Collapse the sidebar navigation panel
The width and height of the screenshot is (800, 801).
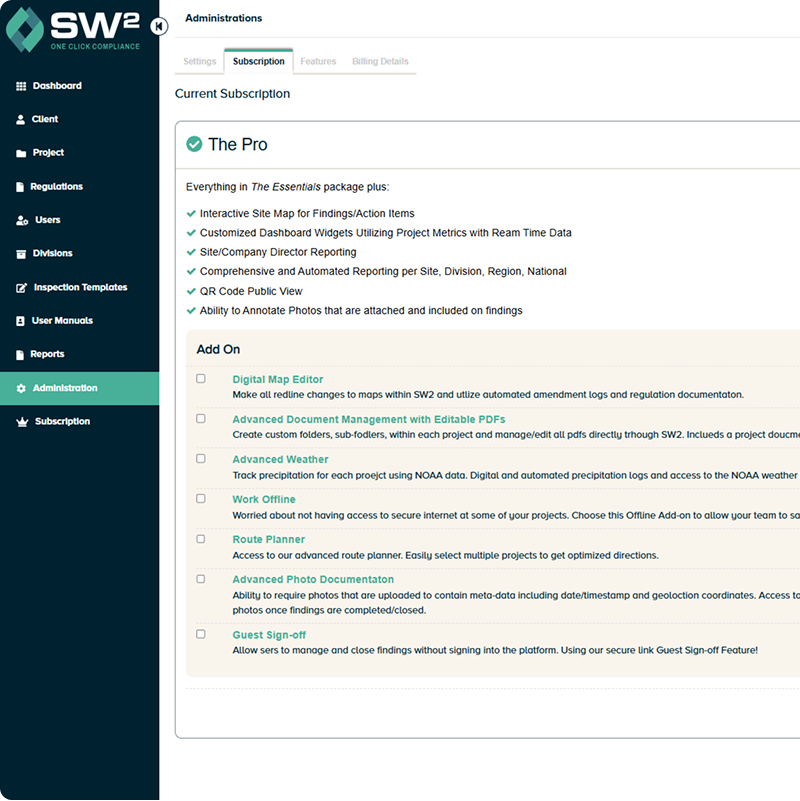[x=159, y=28]
